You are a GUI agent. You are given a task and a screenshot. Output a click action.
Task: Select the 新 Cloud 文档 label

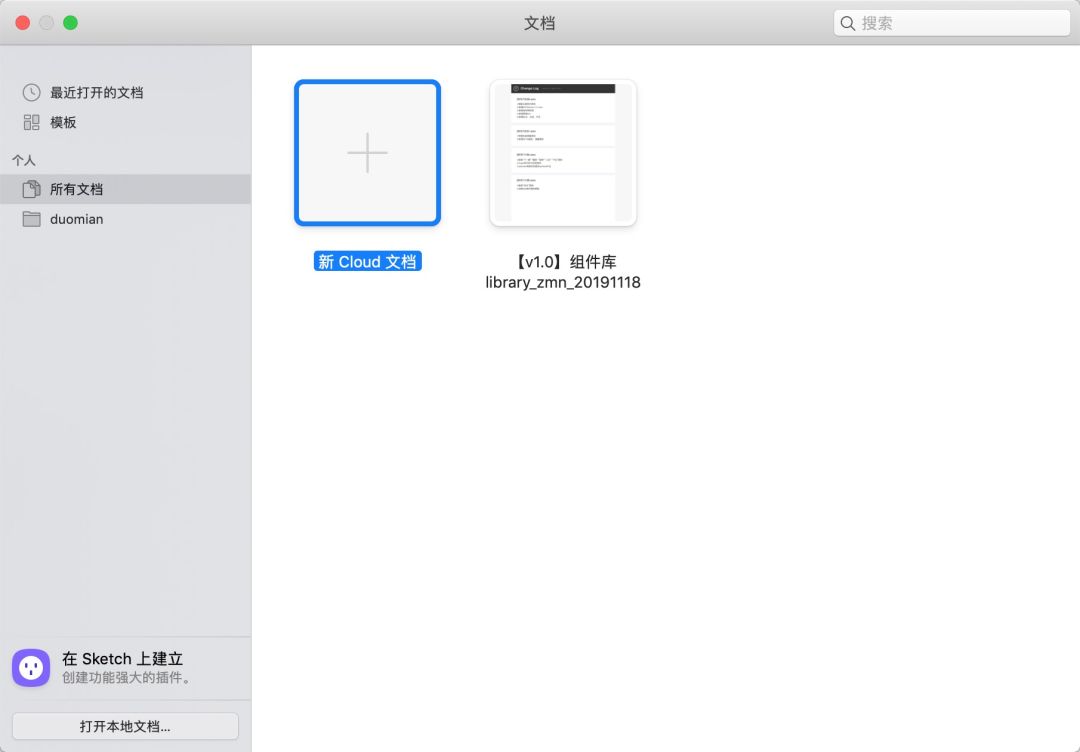point(367,262)
